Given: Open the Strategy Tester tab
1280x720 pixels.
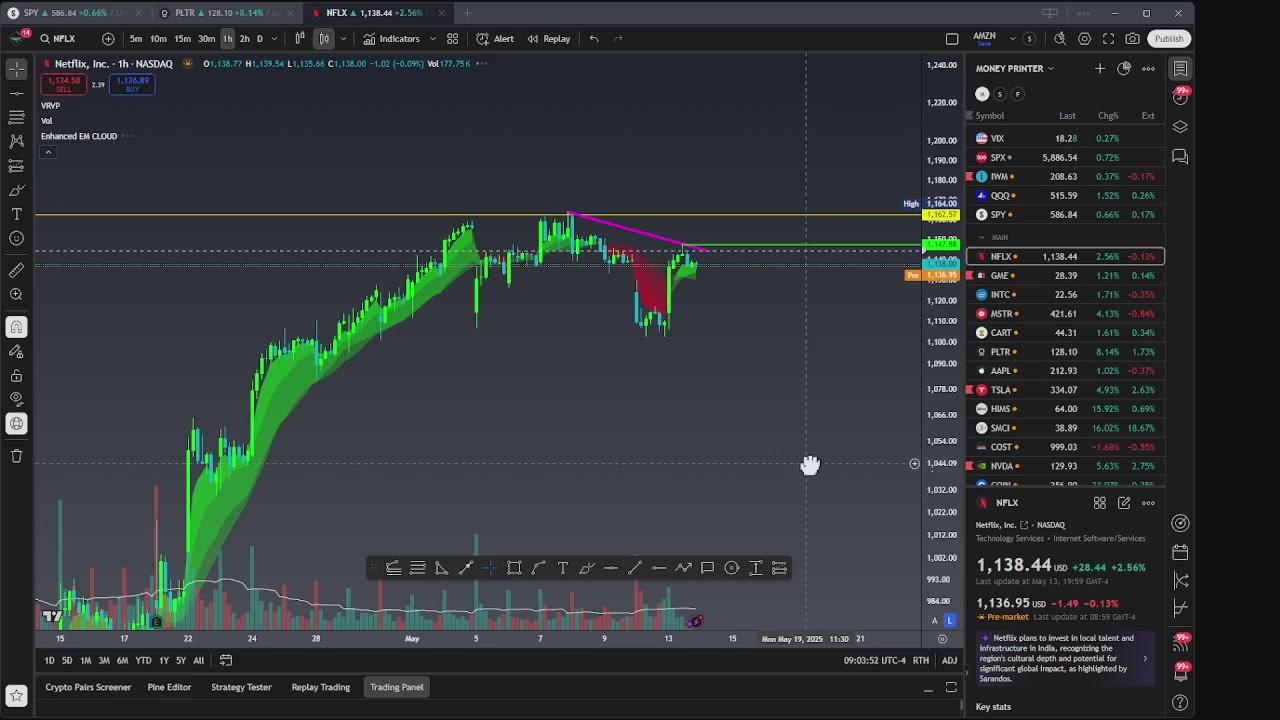Looking at the screenshot, I should tap(241, 687).
